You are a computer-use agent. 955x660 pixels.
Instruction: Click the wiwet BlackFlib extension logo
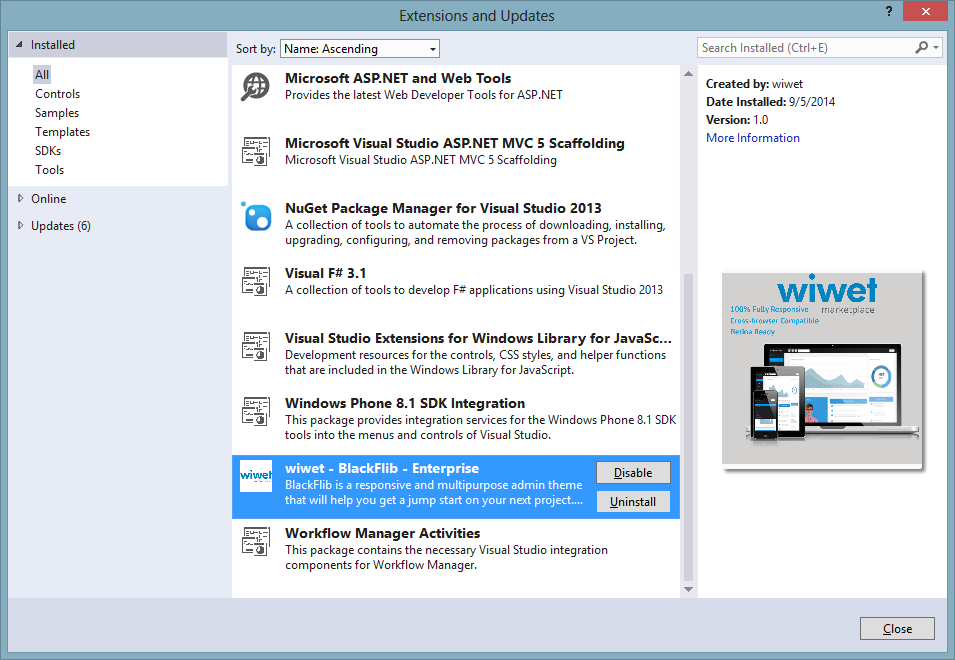pyautogui.click(x=256, y=476)
